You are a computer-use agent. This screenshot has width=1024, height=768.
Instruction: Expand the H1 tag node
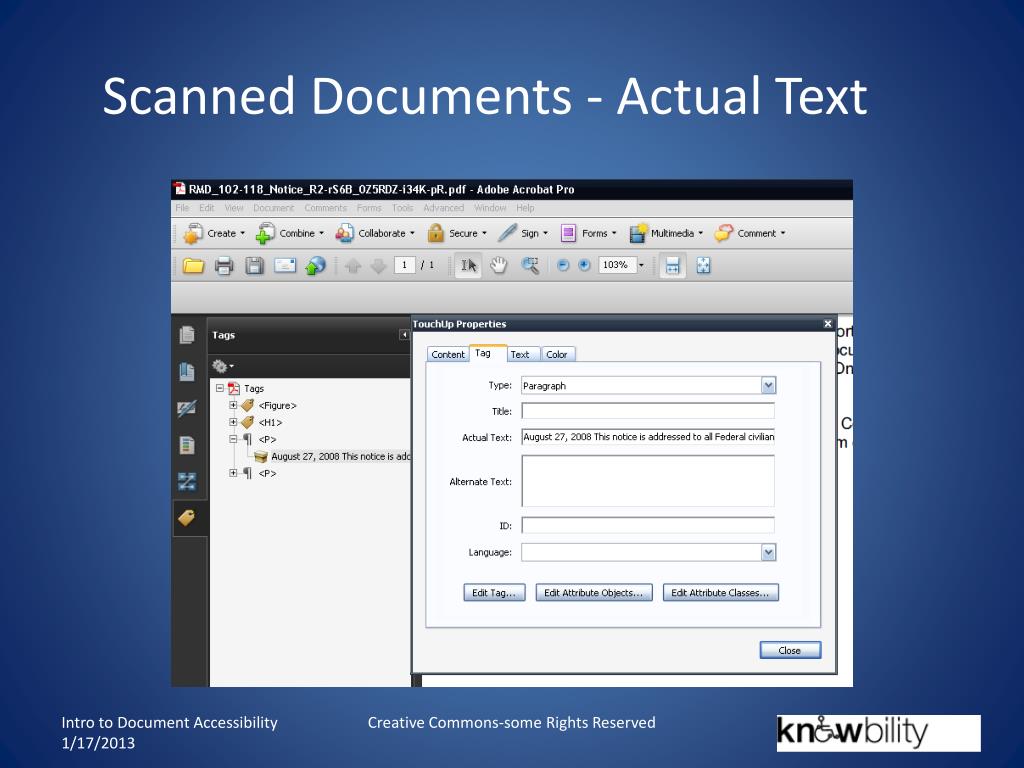click(x=233, y=422)
